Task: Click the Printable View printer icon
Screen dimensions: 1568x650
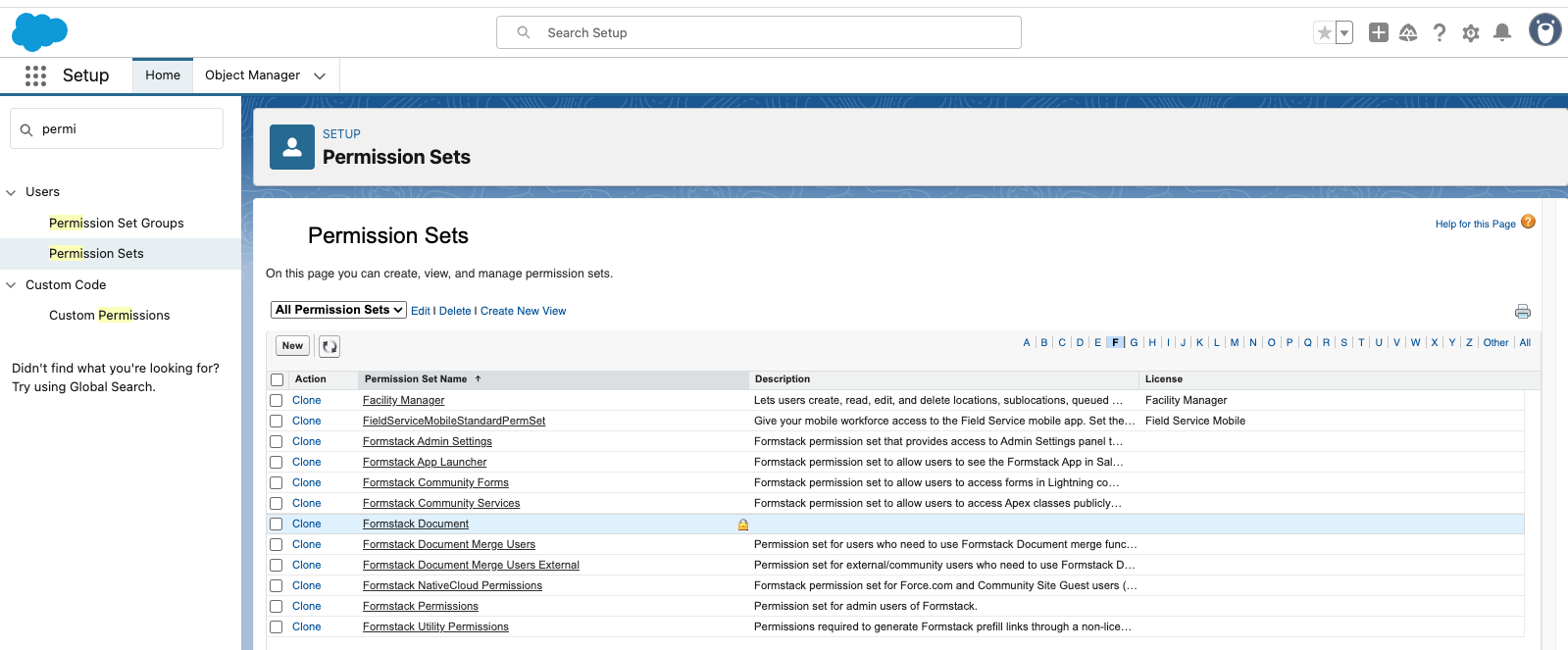Action: coord(1522,312)
